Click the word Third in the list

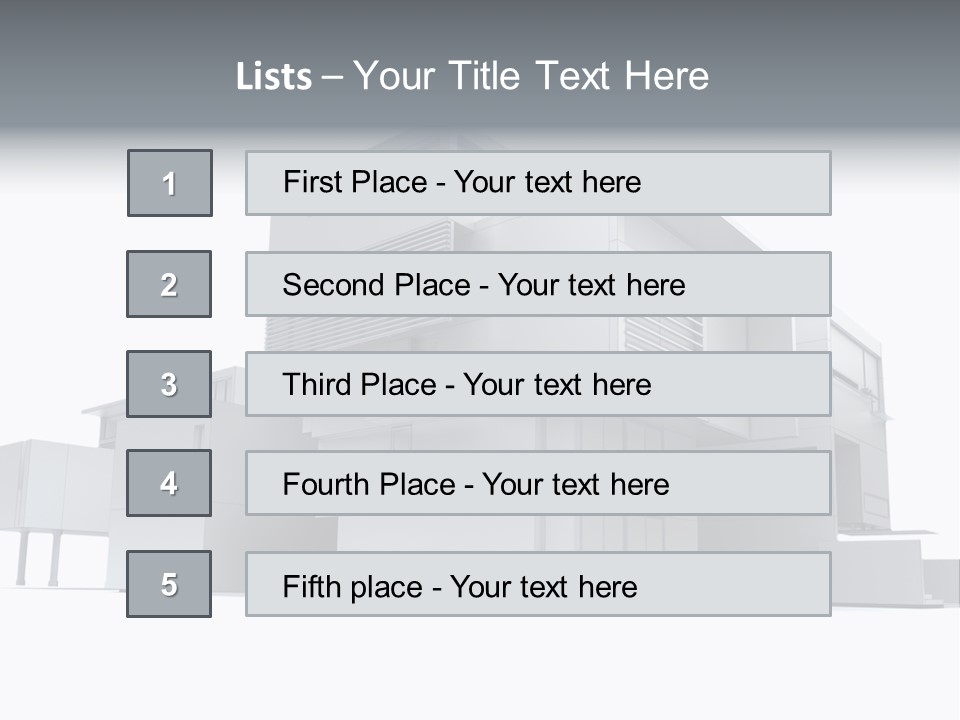tap(318, 385)
